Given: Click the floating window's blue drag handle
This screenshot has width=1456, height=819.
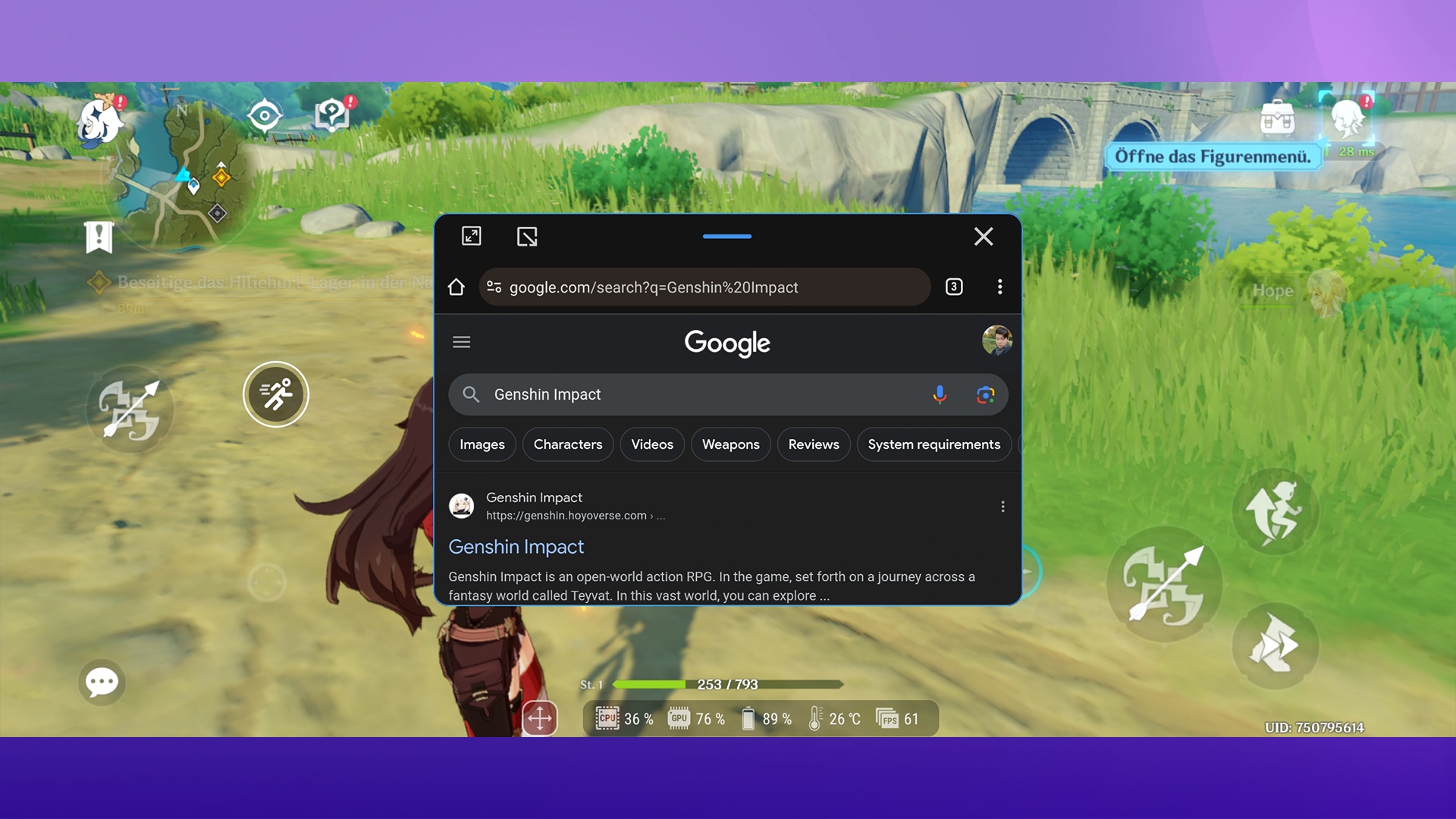Looking at the screenshot, I should tap(726, 237).
